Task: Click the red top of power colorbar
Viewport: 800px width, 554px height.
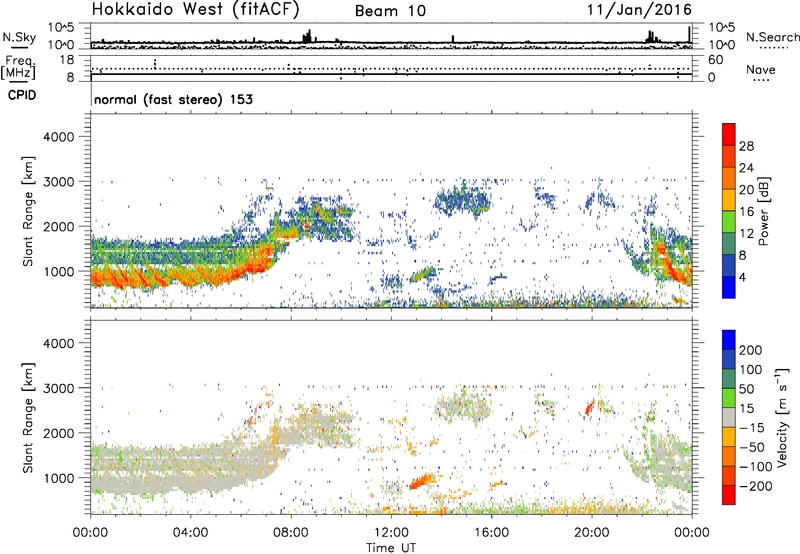Action: click(729, 134)
